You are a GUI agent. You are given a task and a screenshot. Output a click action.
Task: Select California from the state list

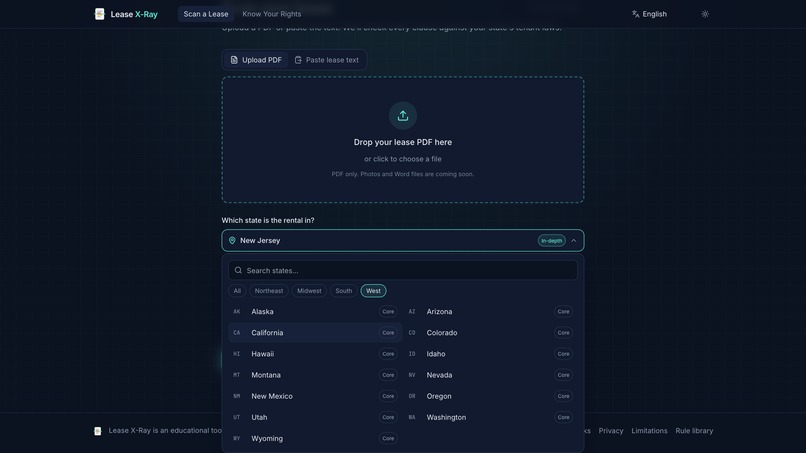click(x=315, y=333)
